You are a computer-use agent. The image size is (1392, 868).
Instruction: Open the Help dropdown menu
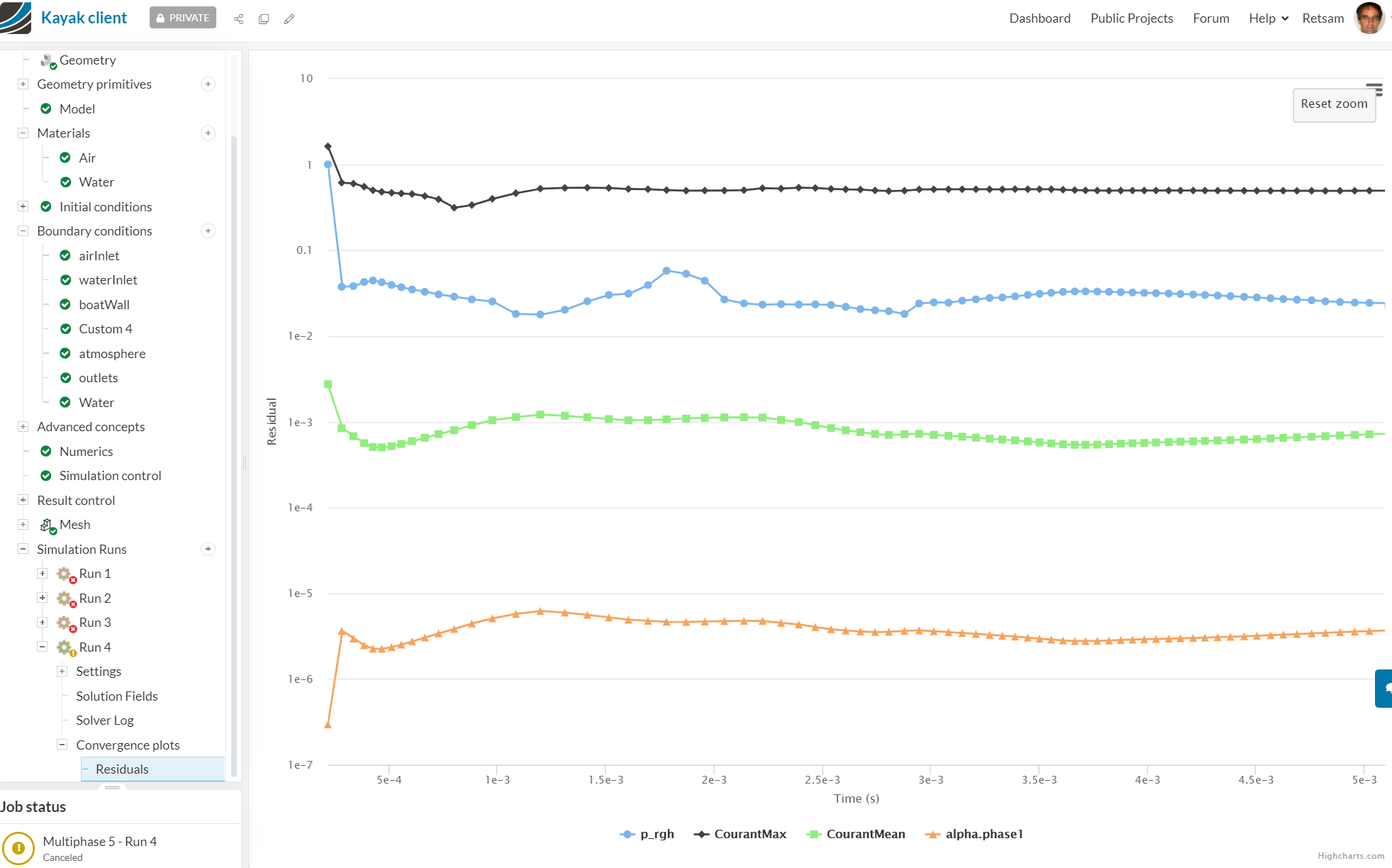pos(1268,18)
